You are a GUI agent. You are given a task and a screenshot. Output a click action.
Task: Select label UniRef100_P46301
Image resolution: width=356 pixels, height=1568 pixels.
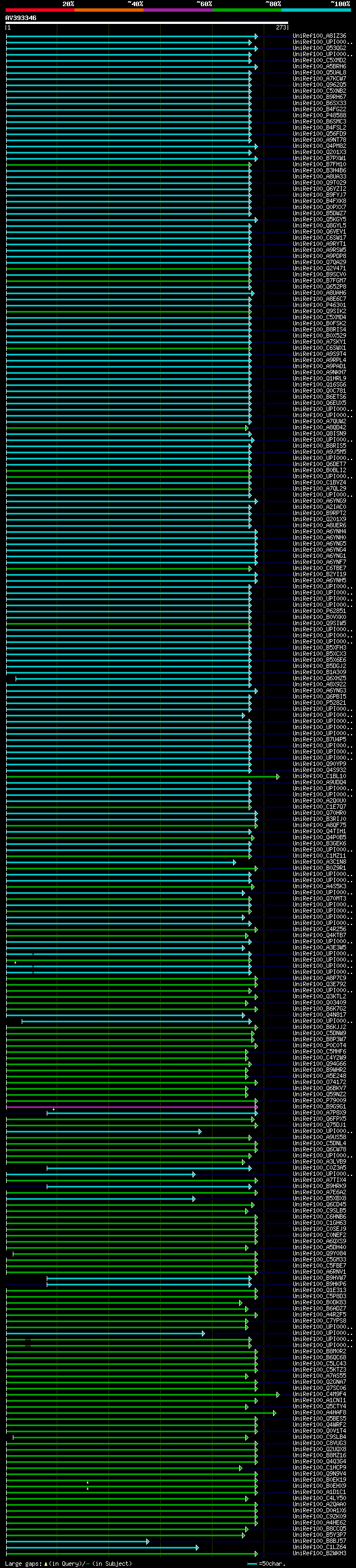pyautogui.click(x=319, y=305)
